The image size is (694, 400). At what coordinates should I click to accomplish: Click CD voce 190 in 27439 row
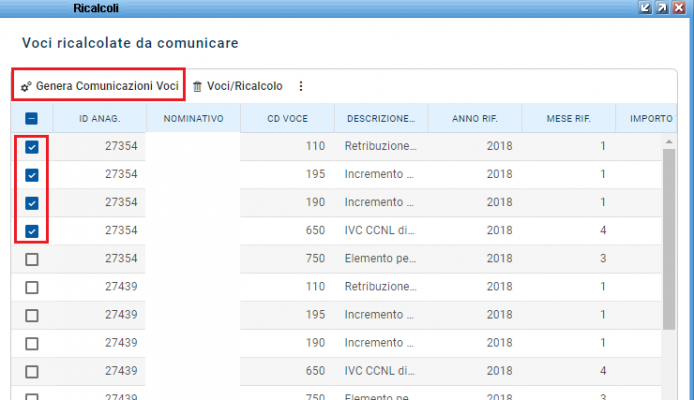click(315, 342)
